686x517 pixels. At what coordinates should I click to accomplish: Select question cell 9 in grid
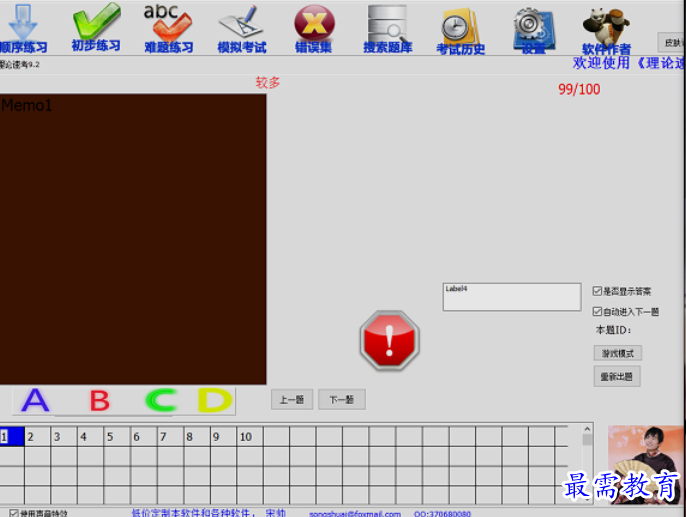pos(223,437)
